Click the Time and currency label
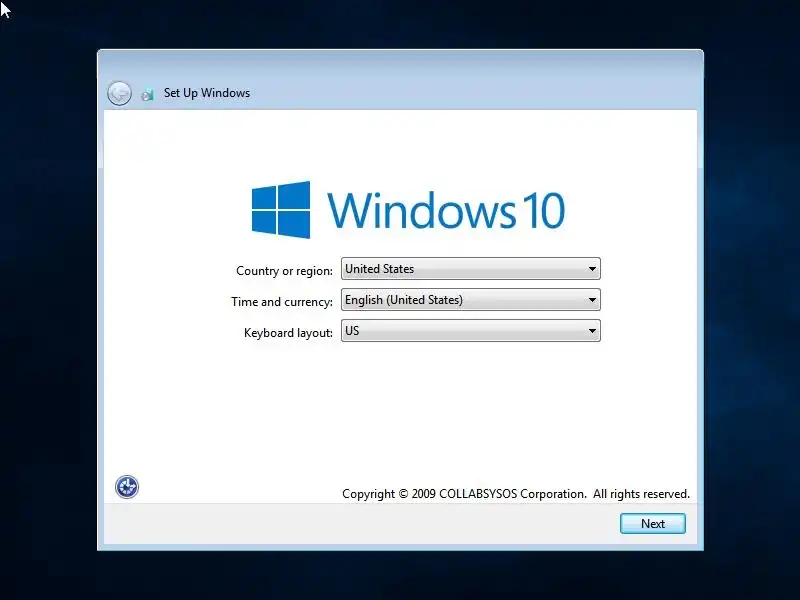Screen dimensions: 800x600 (282, 302)
